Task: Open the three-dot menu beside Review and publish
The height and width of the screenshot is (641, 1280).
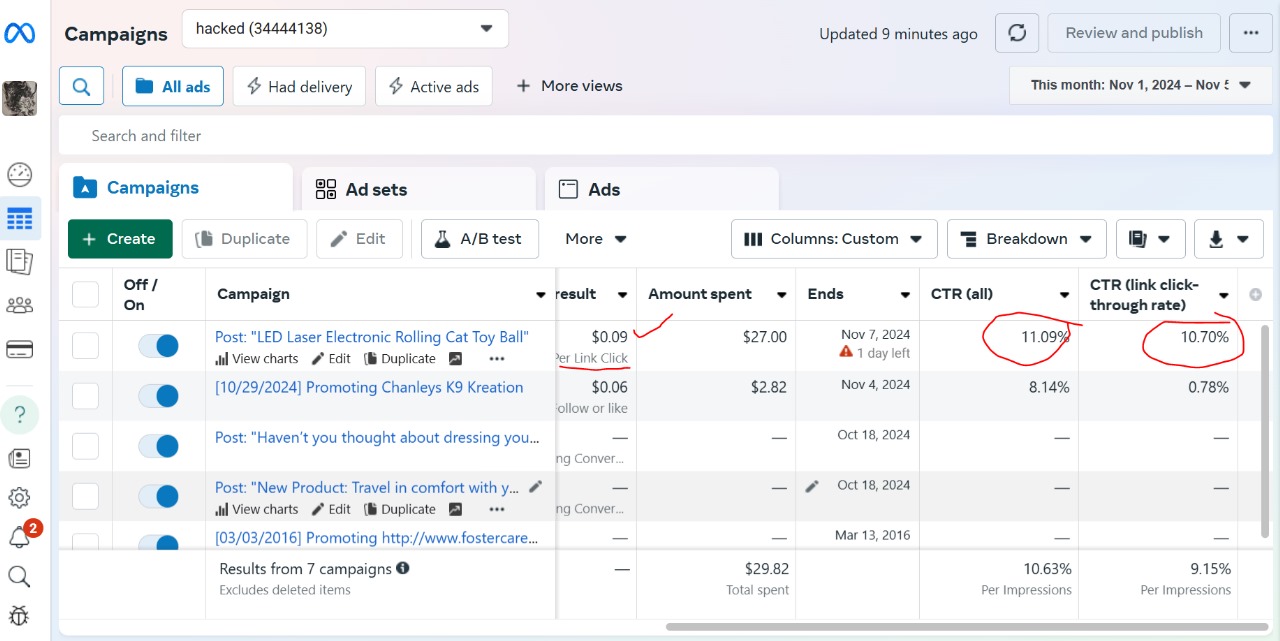Action: click(x=1251, y=33)
